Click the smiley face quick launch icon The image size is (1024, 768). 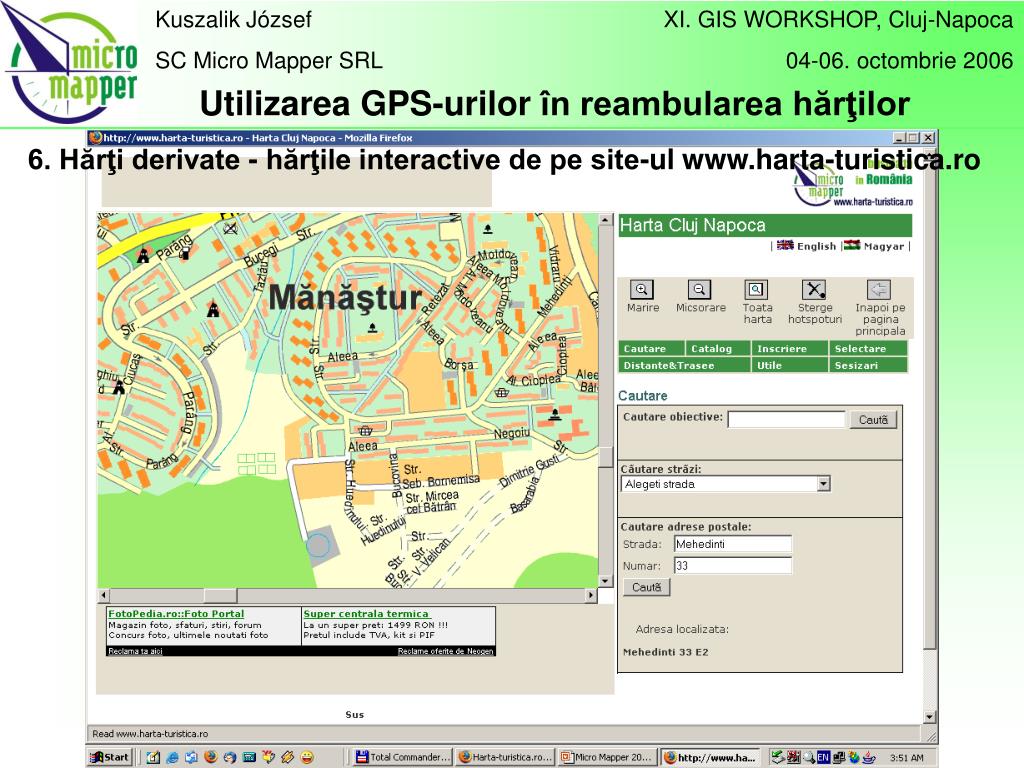tap(307, 757)
